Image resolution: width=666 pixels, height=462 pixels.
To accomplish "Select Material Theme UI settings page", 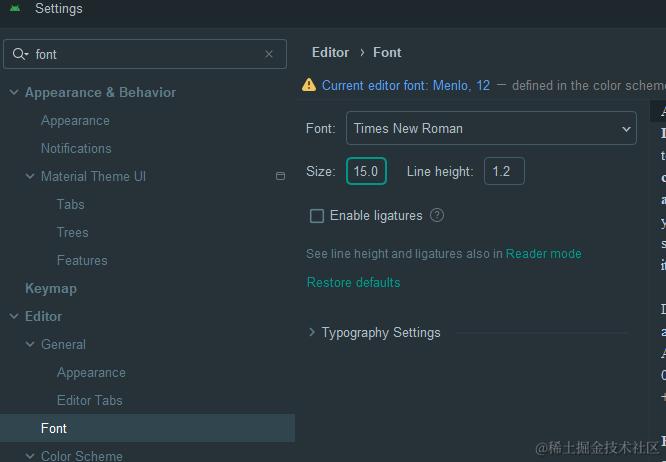I will click(93, 176).
